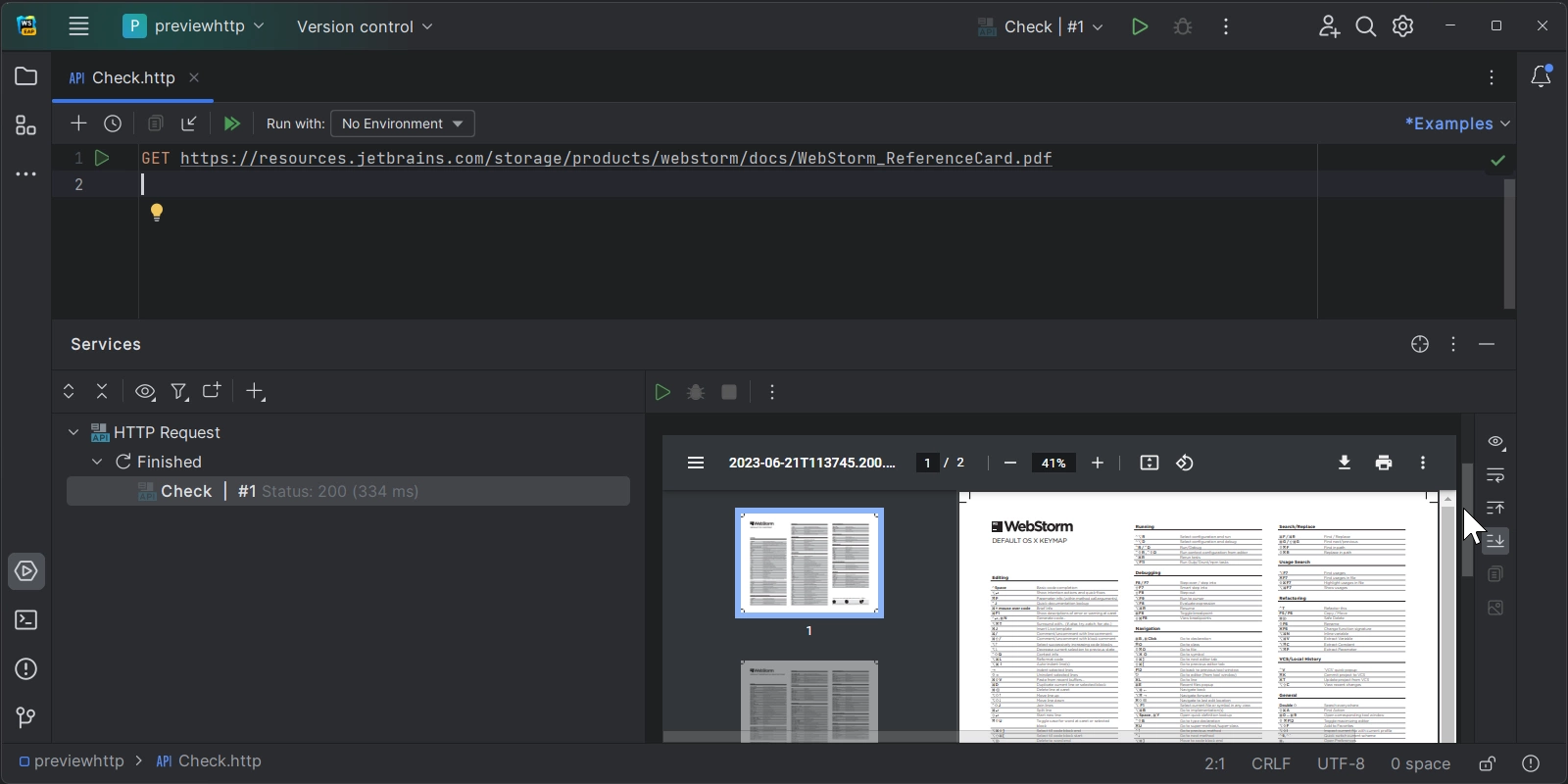Open editor tabs options menu
This screenshot has height=784, width=1568.
click(x=1492, y=77)
